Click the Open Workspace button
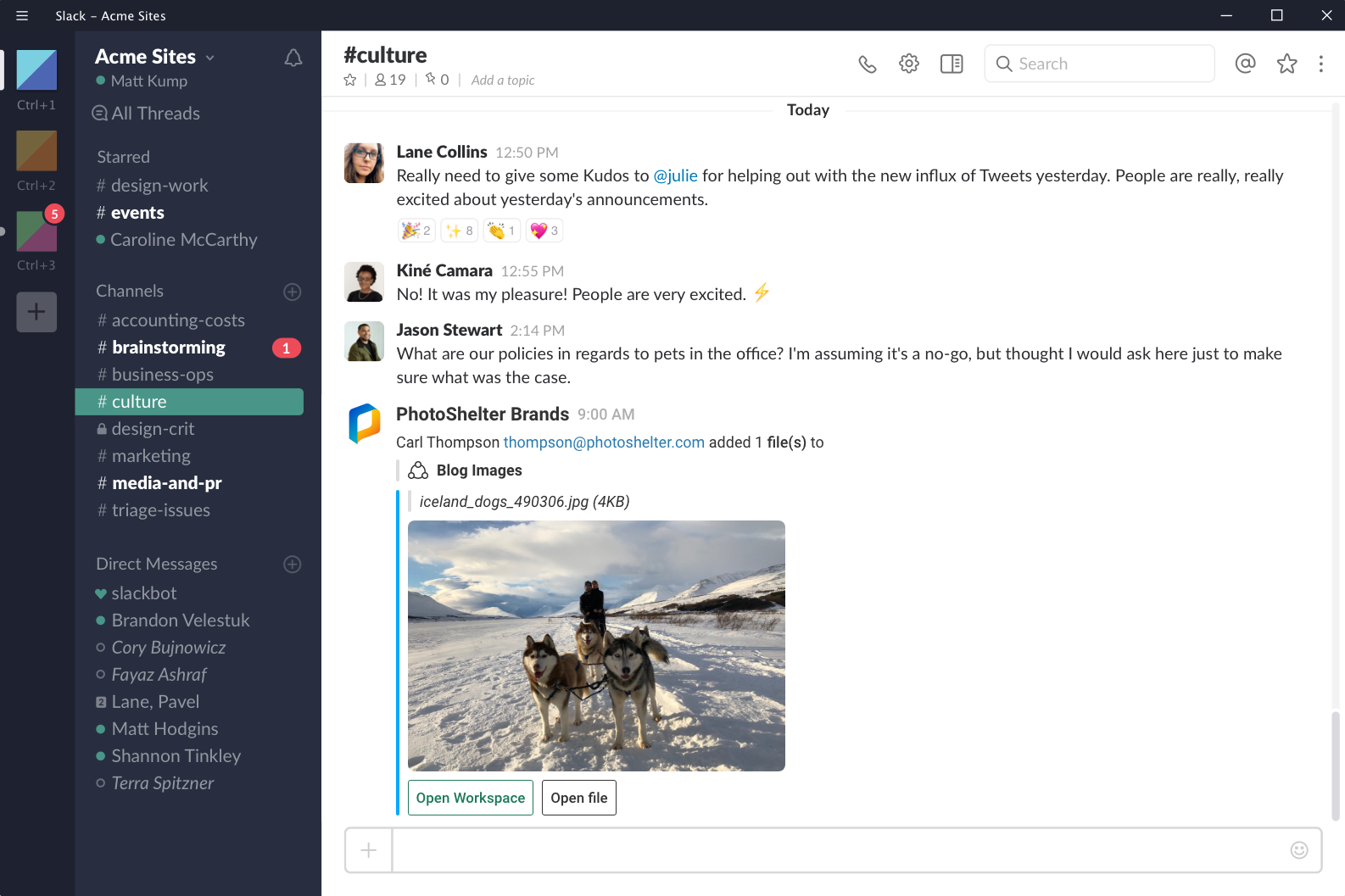 coord(471,798)
